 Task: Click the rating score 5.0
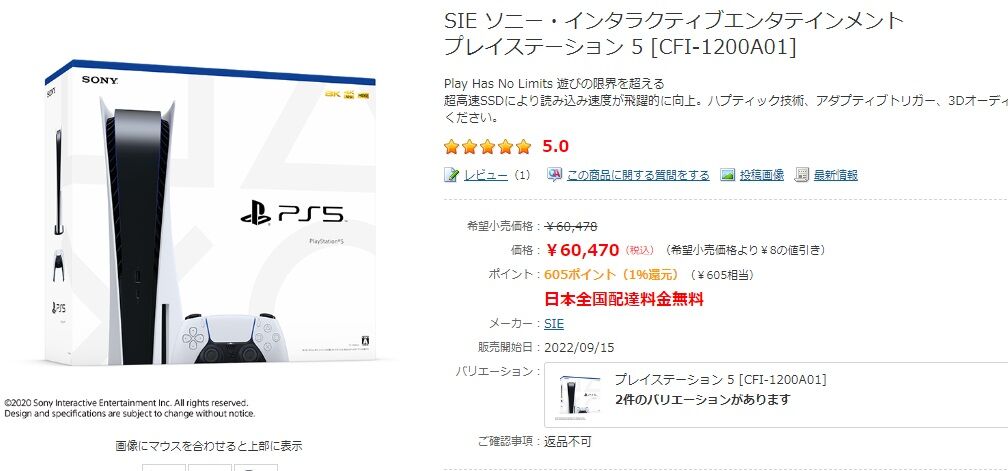point(555,147)
